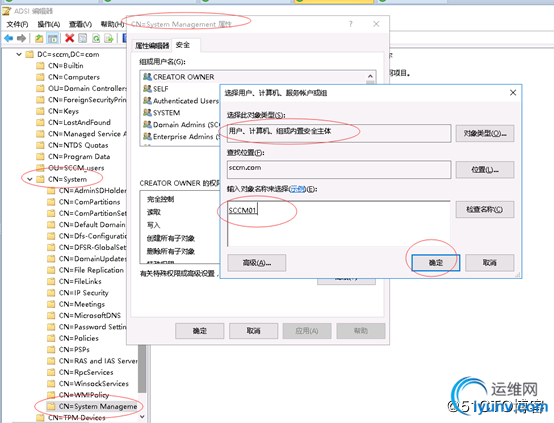Click the 检查名称(C) button
Viewport: 554px width, 423px height.
(485, 210)
